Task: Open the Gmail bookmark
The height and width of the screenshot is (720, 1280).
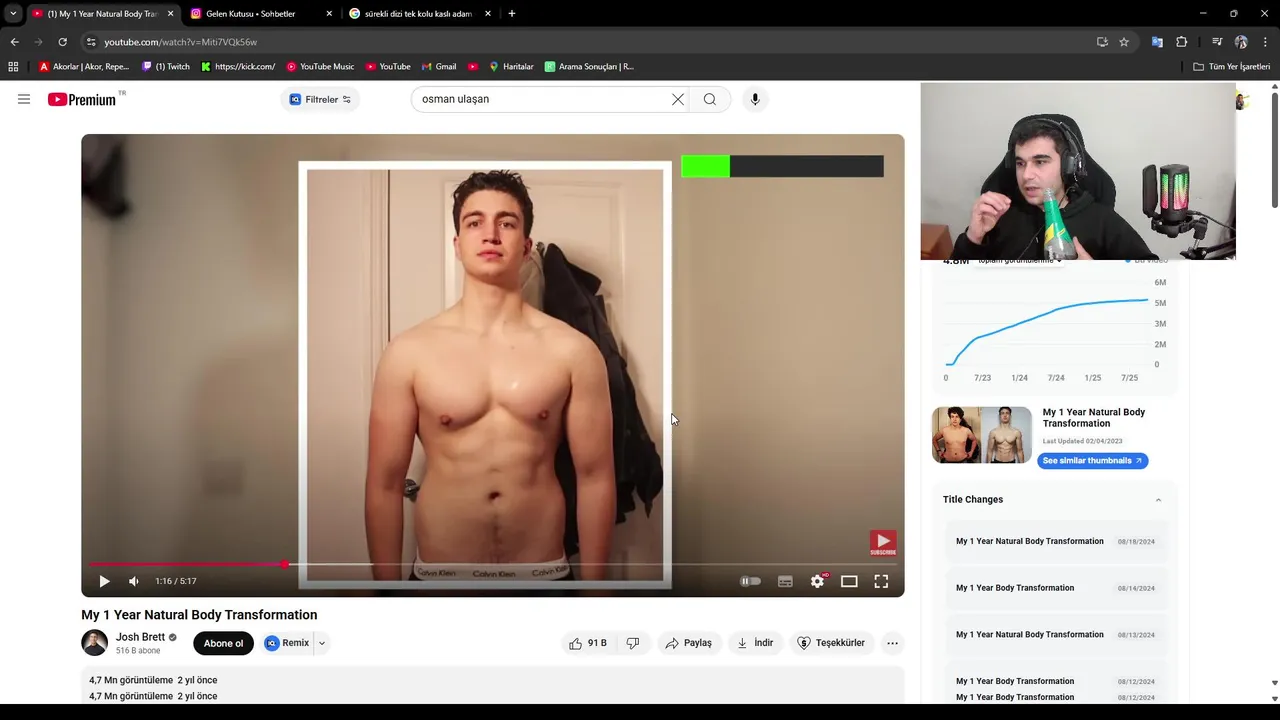Action: click(439, 67)
